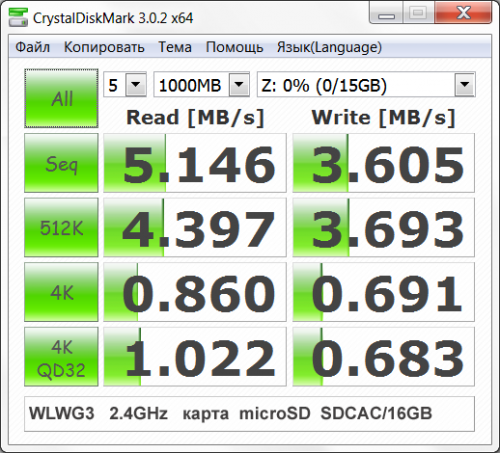Minimize the CrystalDiskMark window
The height and width of the screenshot is (453, 500).
click(x=386, y=13)
